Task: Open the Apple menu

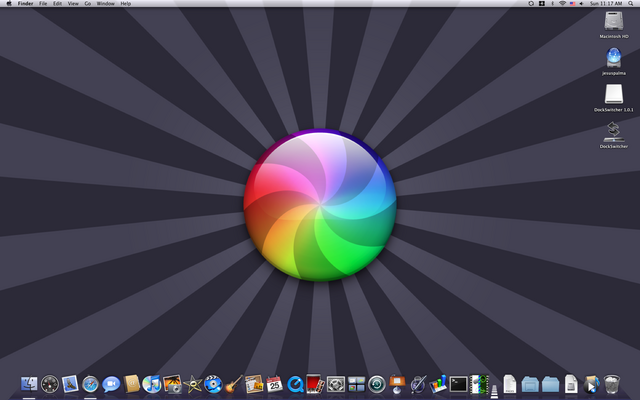Action: point(9,3)
